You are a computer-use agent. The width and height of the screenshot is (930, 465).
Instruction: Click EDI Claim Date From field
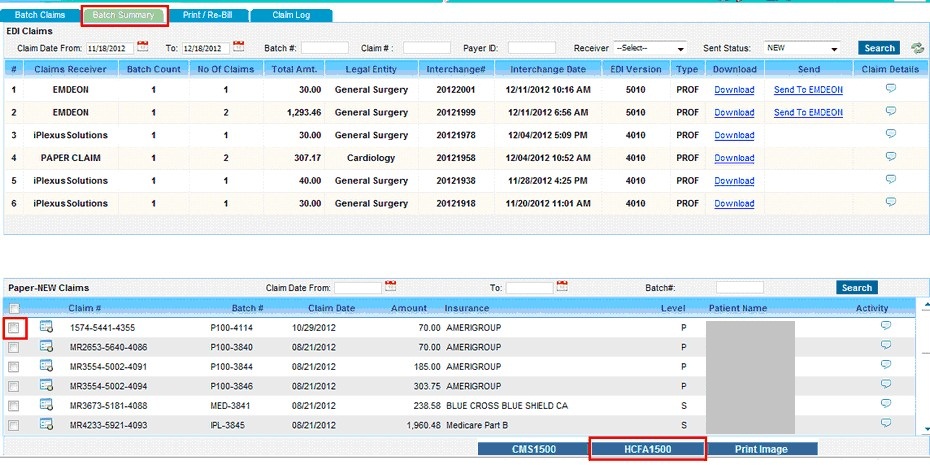click(x=110, y=48)
